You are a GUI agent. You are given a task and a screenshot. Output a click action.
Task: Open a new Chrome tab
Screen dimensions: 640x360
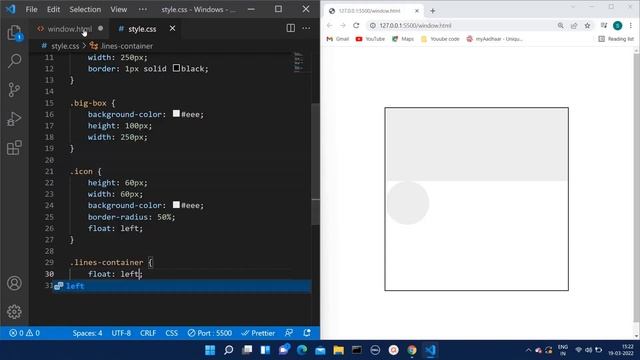pos(433,11)
